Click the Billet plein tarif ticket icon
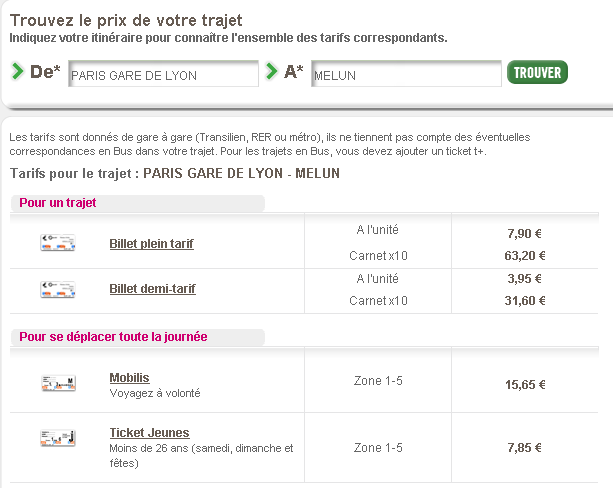The height and width of the screenshot is (488, 613). click(58, 242)
